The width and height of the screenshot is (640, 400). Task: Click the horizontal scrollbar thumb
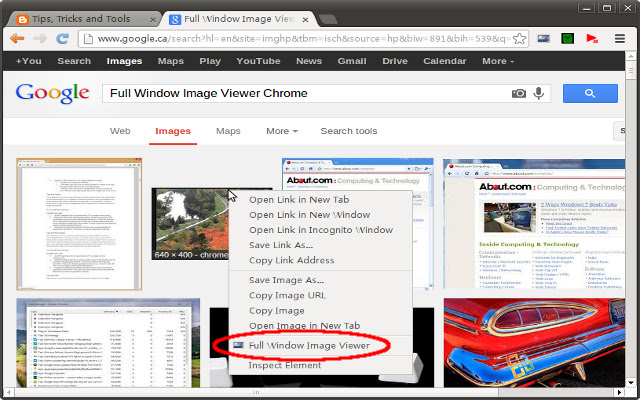point(256,393)
